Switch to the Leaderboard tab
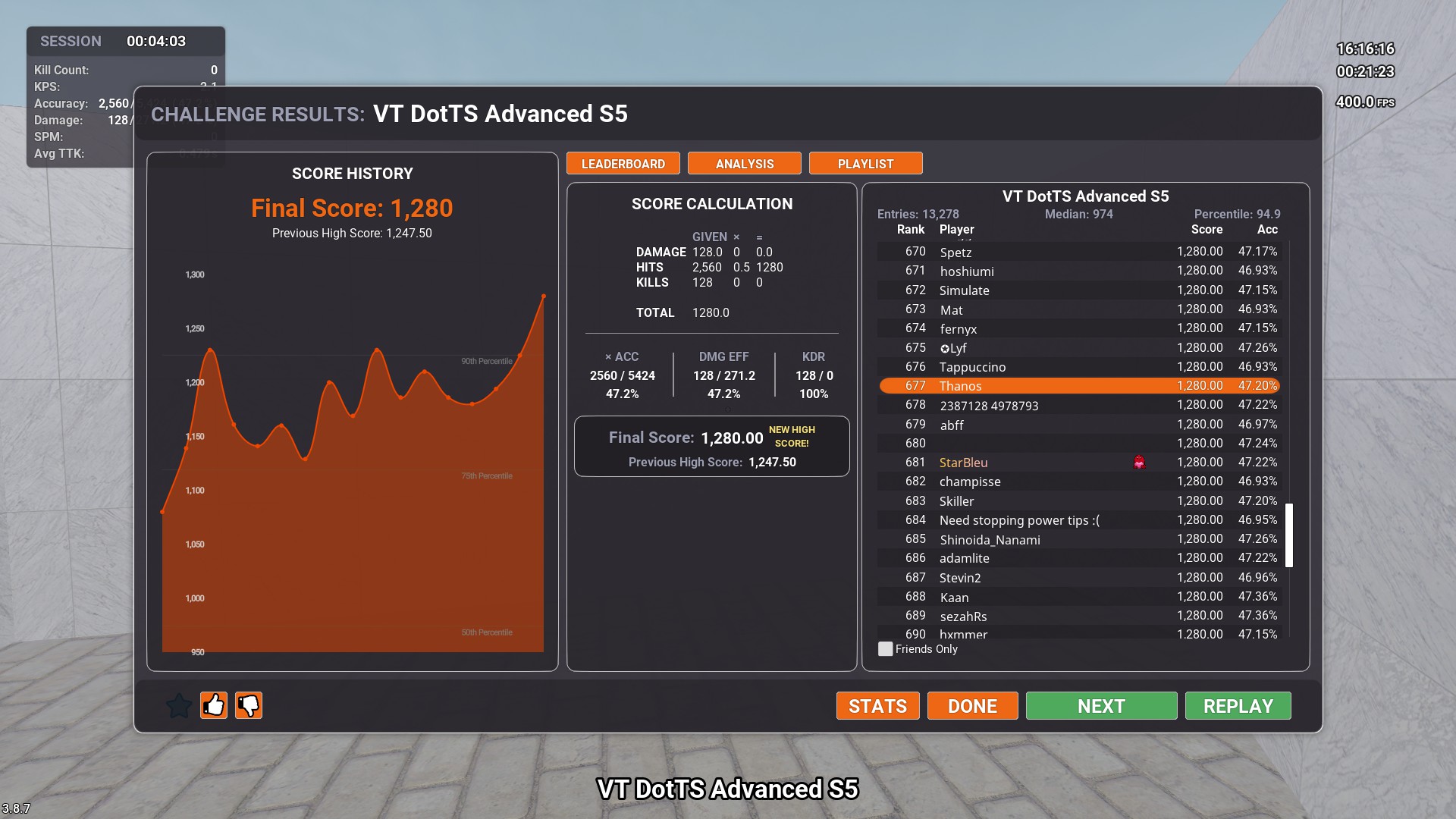Viewport: 1456px width, 819px height. [623, 164]
